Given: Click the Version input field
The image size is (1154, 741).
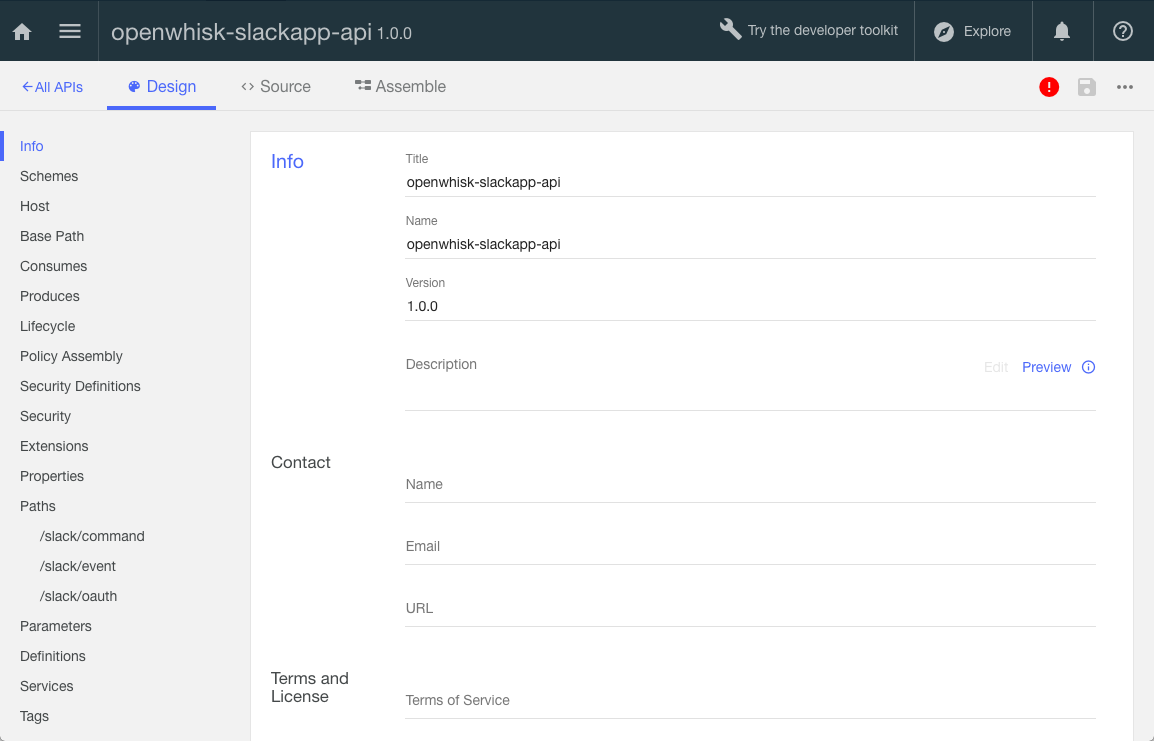Looking at the screenshot, I should click(x=750, y=306).
